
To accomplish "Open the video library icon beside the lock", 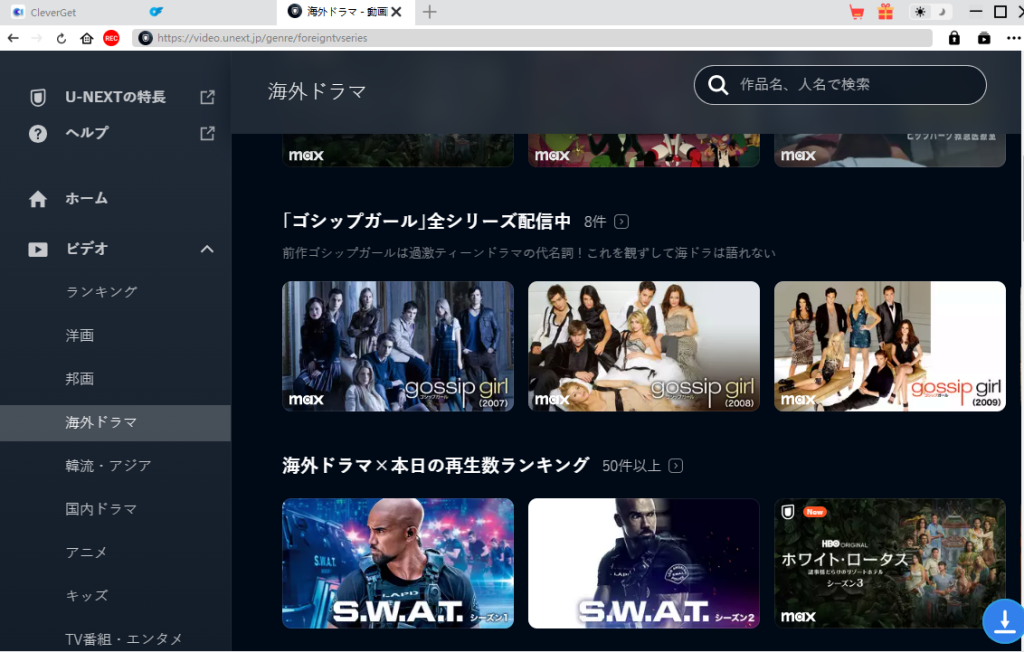I will click(983, 37).
